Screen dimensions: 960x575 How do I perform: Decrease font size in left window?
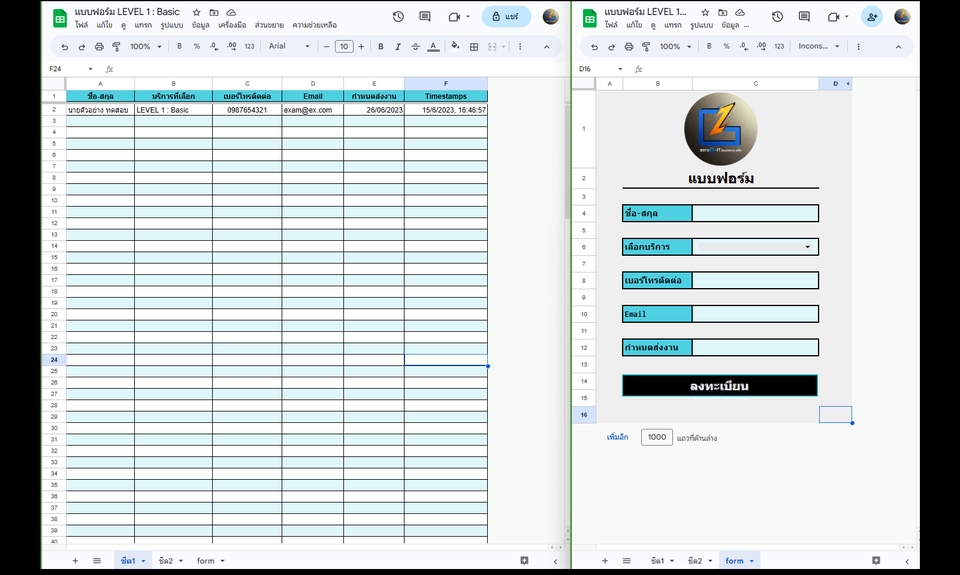pos(326,47)
